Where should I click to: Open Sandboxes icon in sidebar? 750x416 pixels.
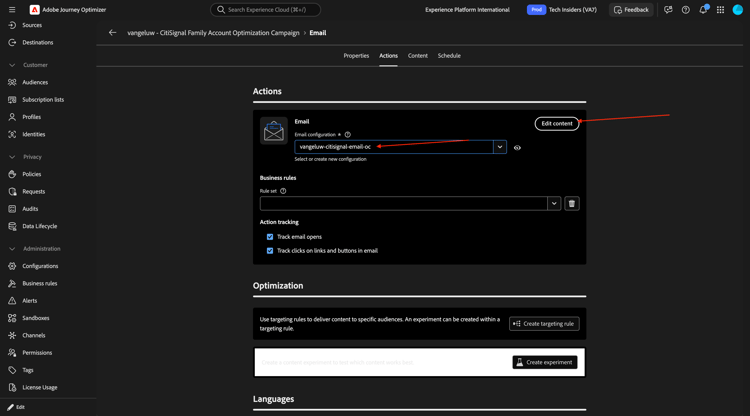12,318
